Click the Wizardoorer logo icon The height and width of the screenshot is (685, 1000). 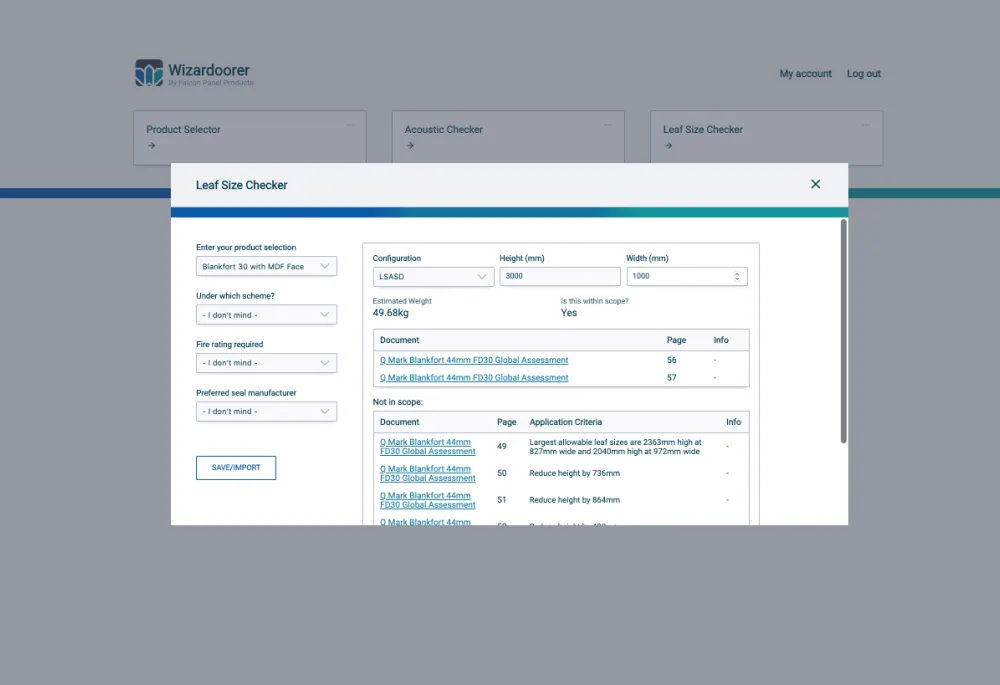click(x=149, y=73)
